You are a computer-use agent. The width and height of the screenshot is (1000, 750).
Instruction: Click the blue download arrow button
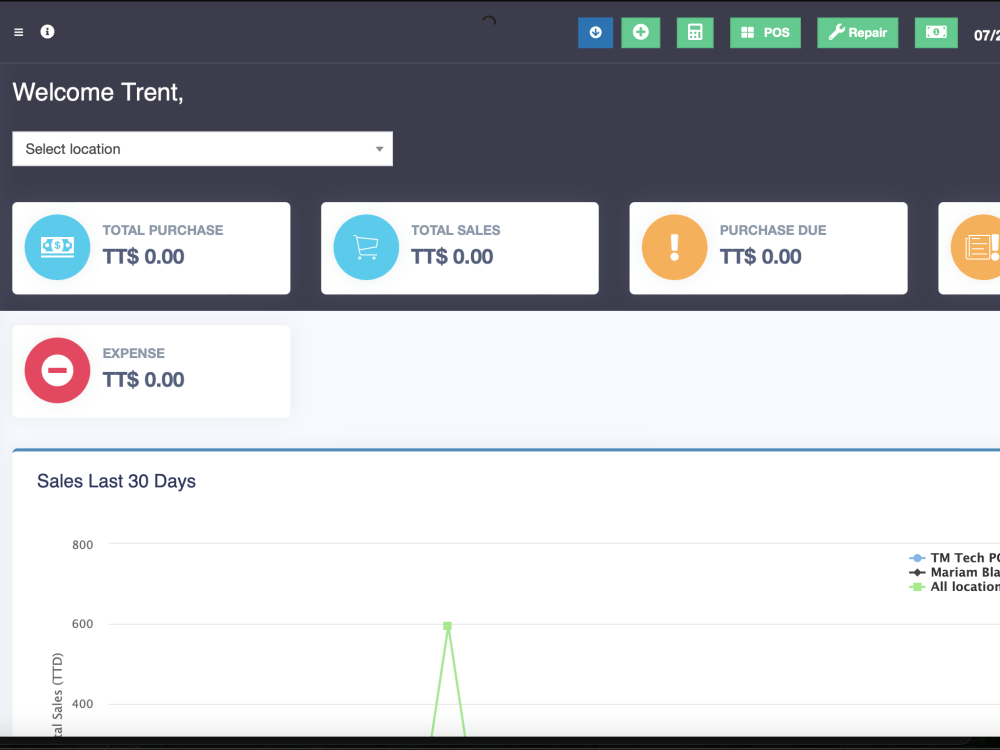(595, 33)
